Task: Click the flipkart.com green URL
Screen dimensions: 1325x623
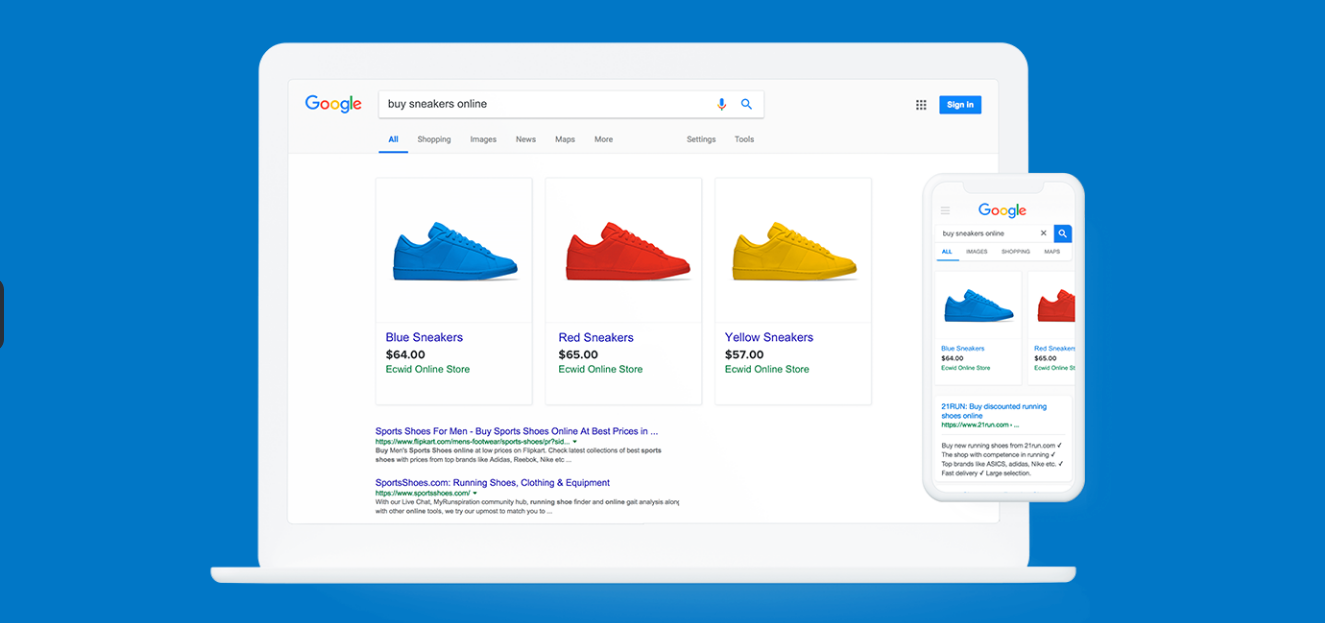Action: (x=472, y=441)
